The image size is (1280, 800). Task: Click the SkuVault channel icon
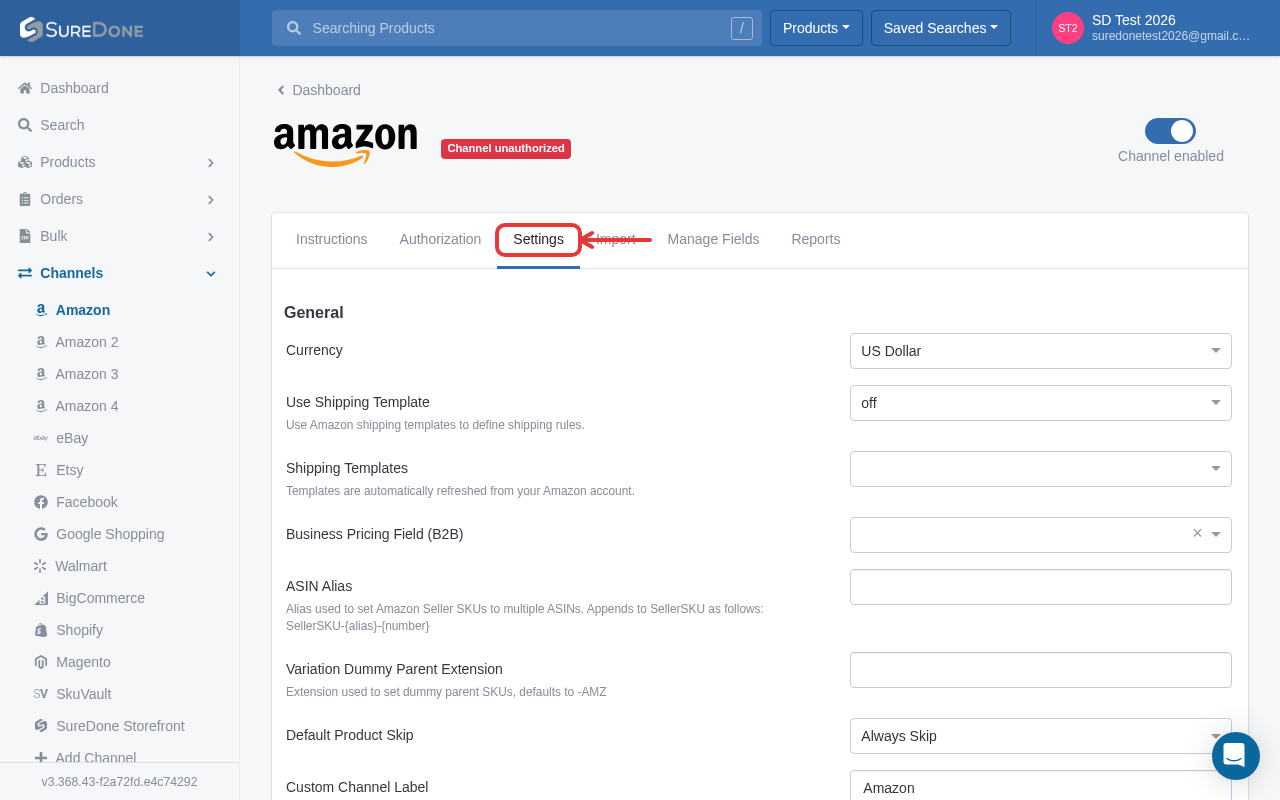pyautogui.click(x=41, y=694)
